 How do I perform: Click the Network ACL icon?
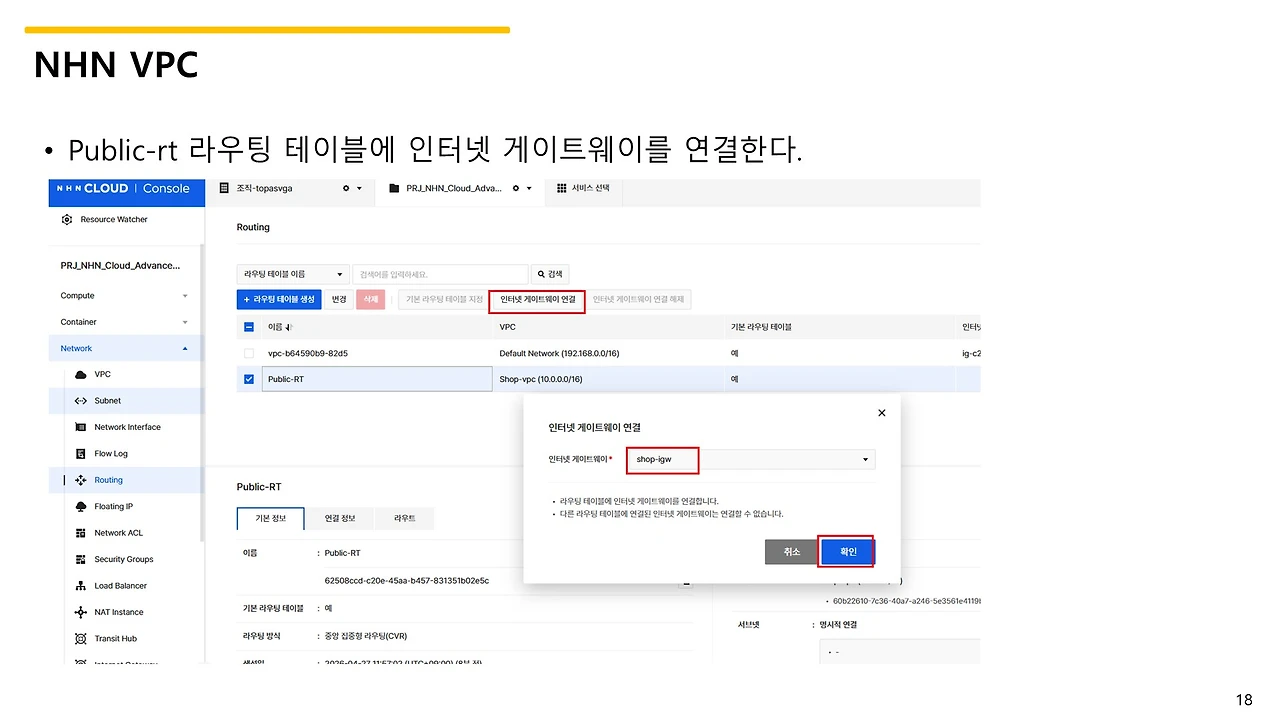[x=81, y=533]
